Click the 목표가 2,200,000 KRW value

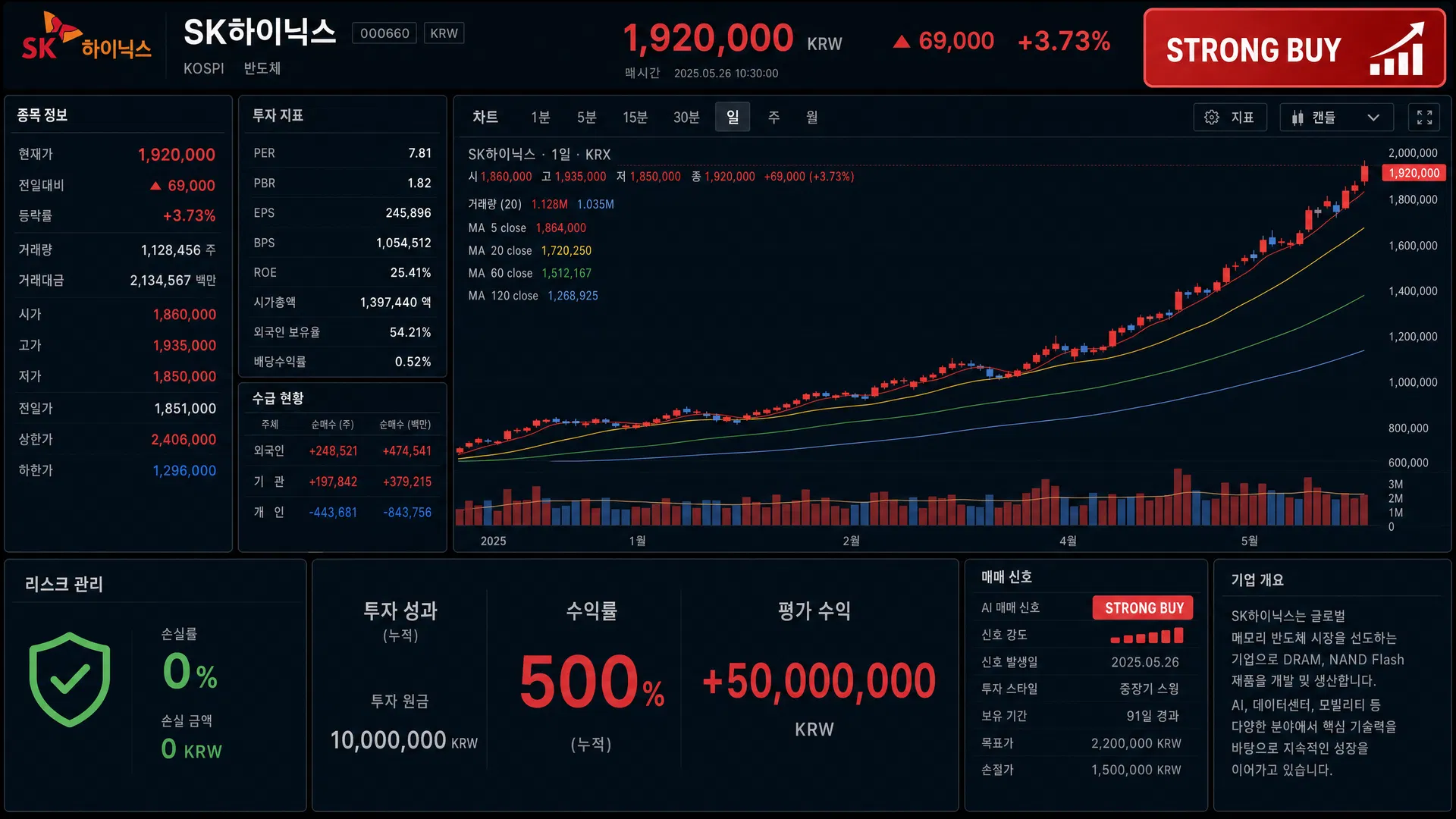tap(1136, 744)
